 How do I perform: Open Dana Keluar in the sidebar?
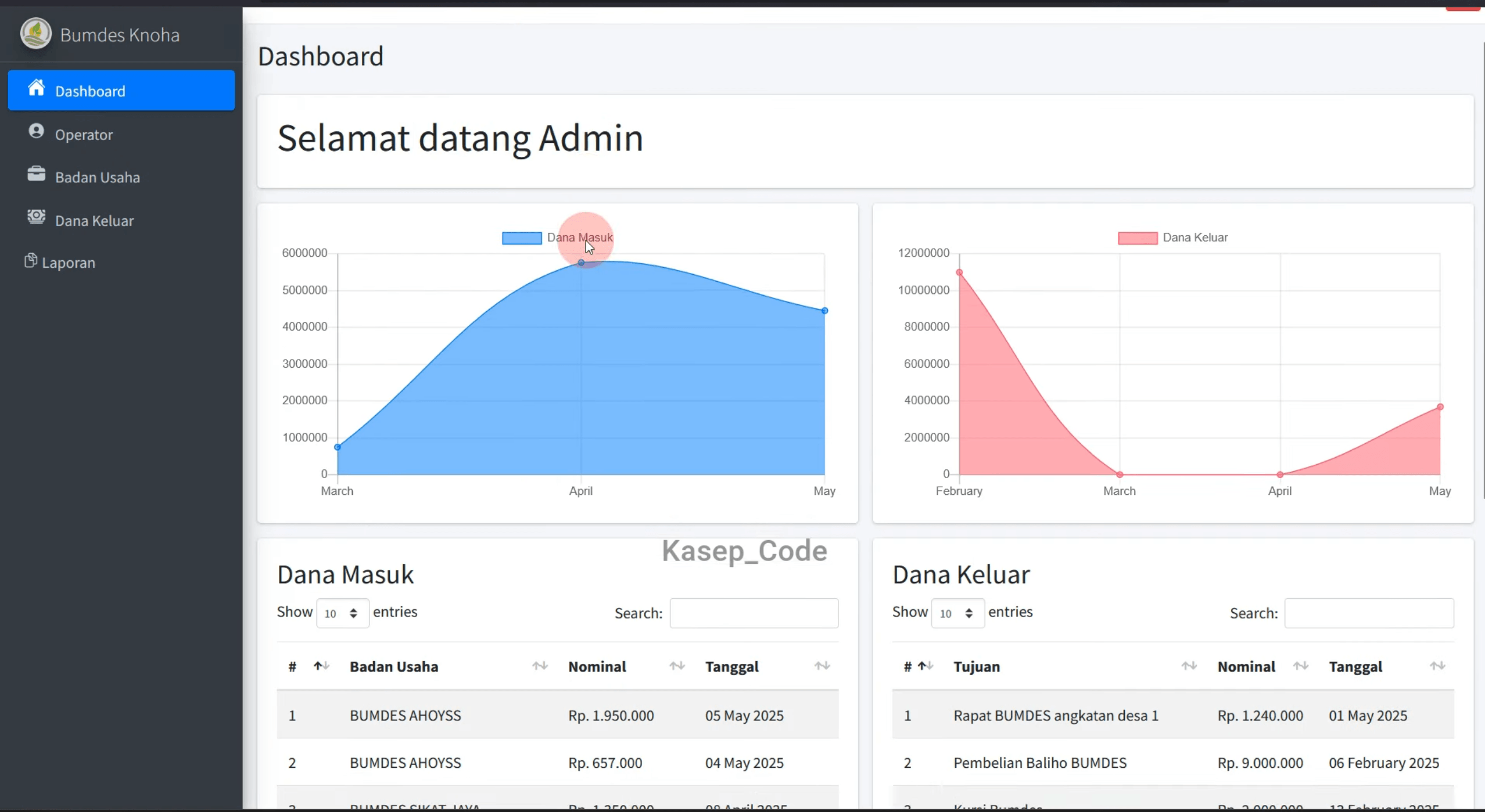pos(121,221)
